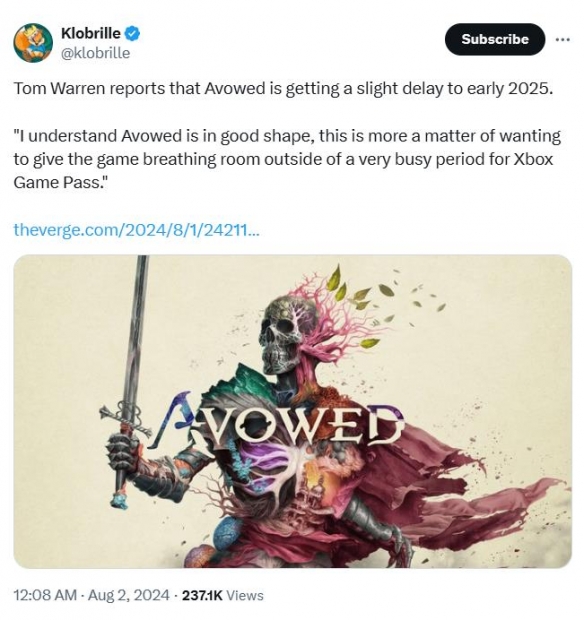
Task: Click the "Tom Warren reports" sentence
Action: (283, 89)
